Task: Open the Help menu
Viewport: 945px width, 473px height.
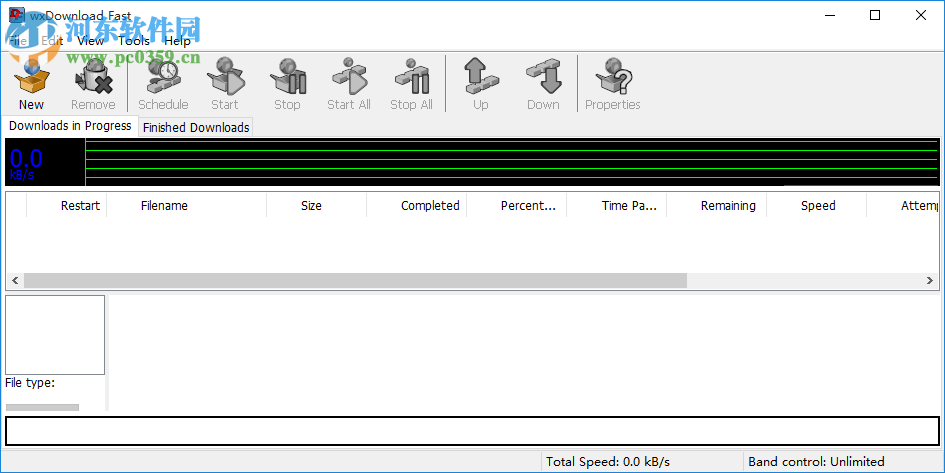Action: pyautogui.click(x=177, y=40)
